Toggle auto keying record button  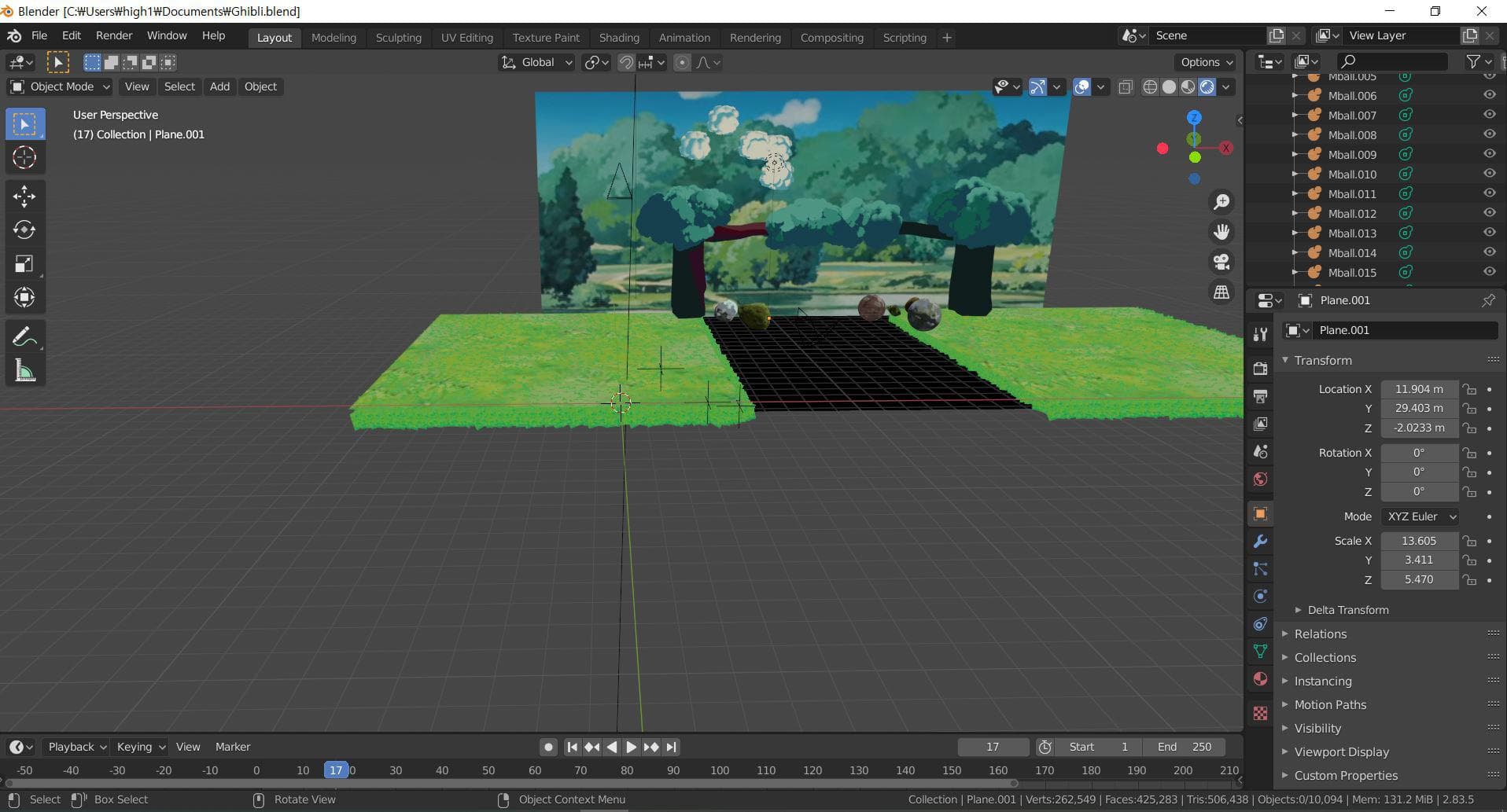(x=548, y=747)
